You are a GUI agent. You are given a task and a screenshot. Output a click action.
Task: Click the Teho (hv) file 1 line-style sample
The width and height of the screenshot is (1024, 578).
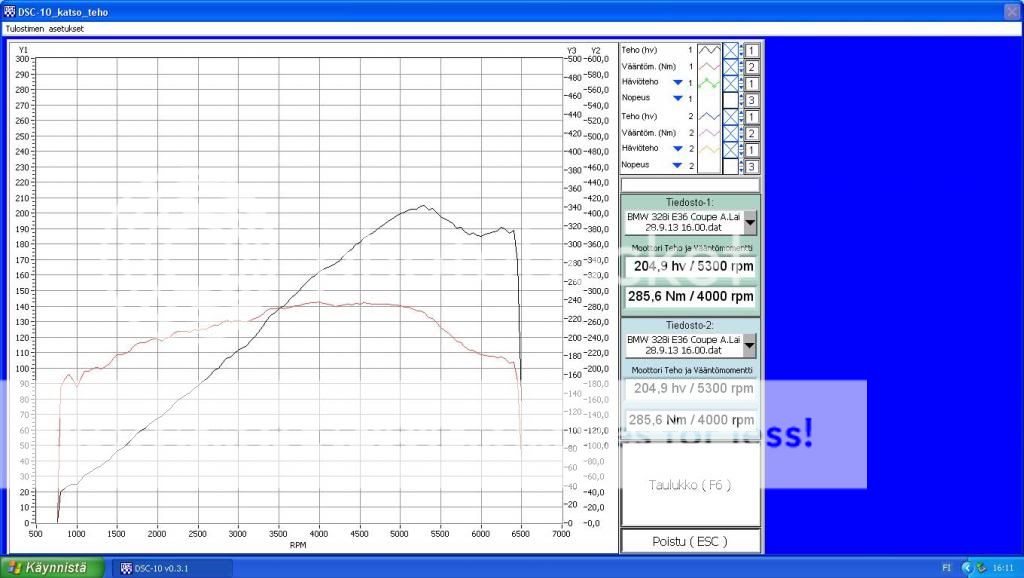coord(708,49)
